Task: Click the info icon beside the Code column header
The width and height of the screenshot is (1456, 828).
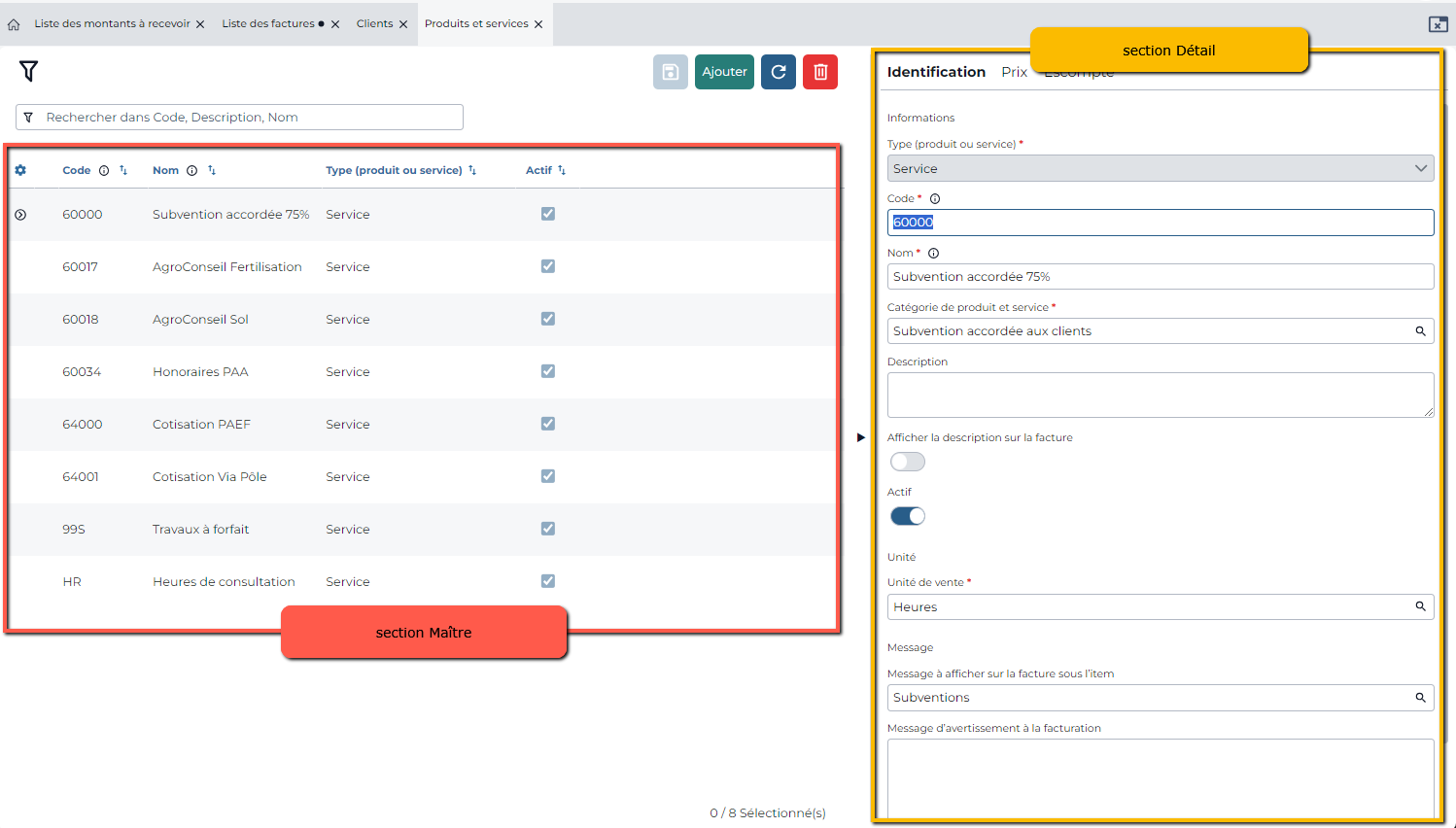Action: click(x=104, y=170)
